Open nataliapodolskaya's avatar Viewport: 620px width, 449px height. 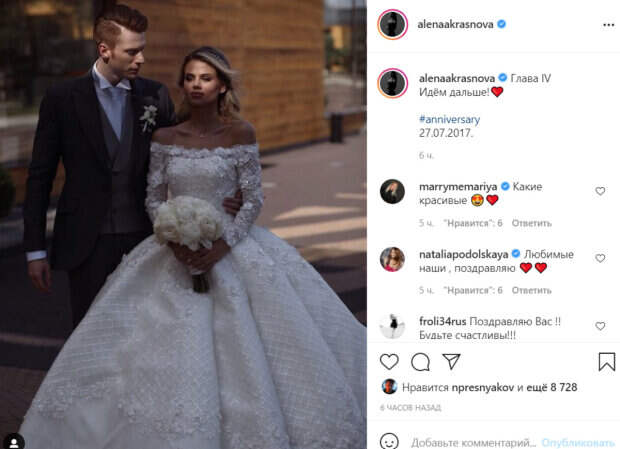[392, 259]
